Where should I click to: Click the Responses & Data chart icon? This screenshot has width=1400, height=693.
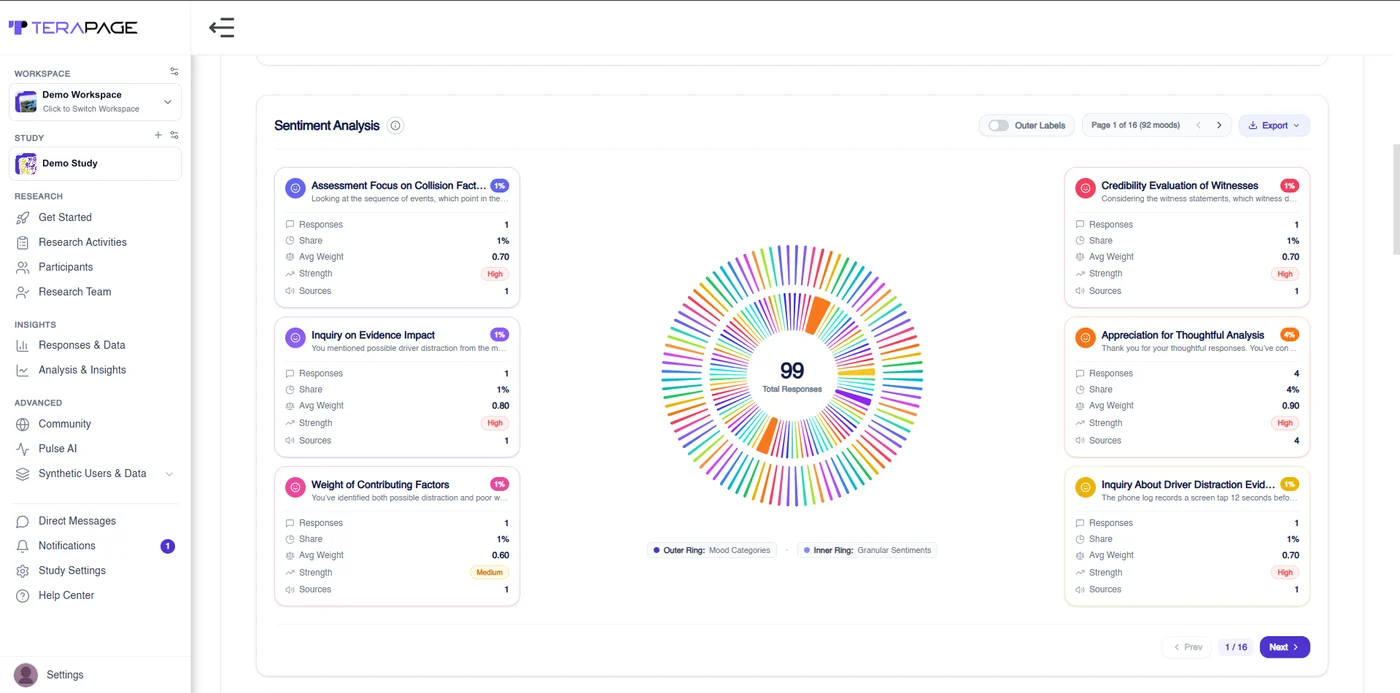coord(22,345)
